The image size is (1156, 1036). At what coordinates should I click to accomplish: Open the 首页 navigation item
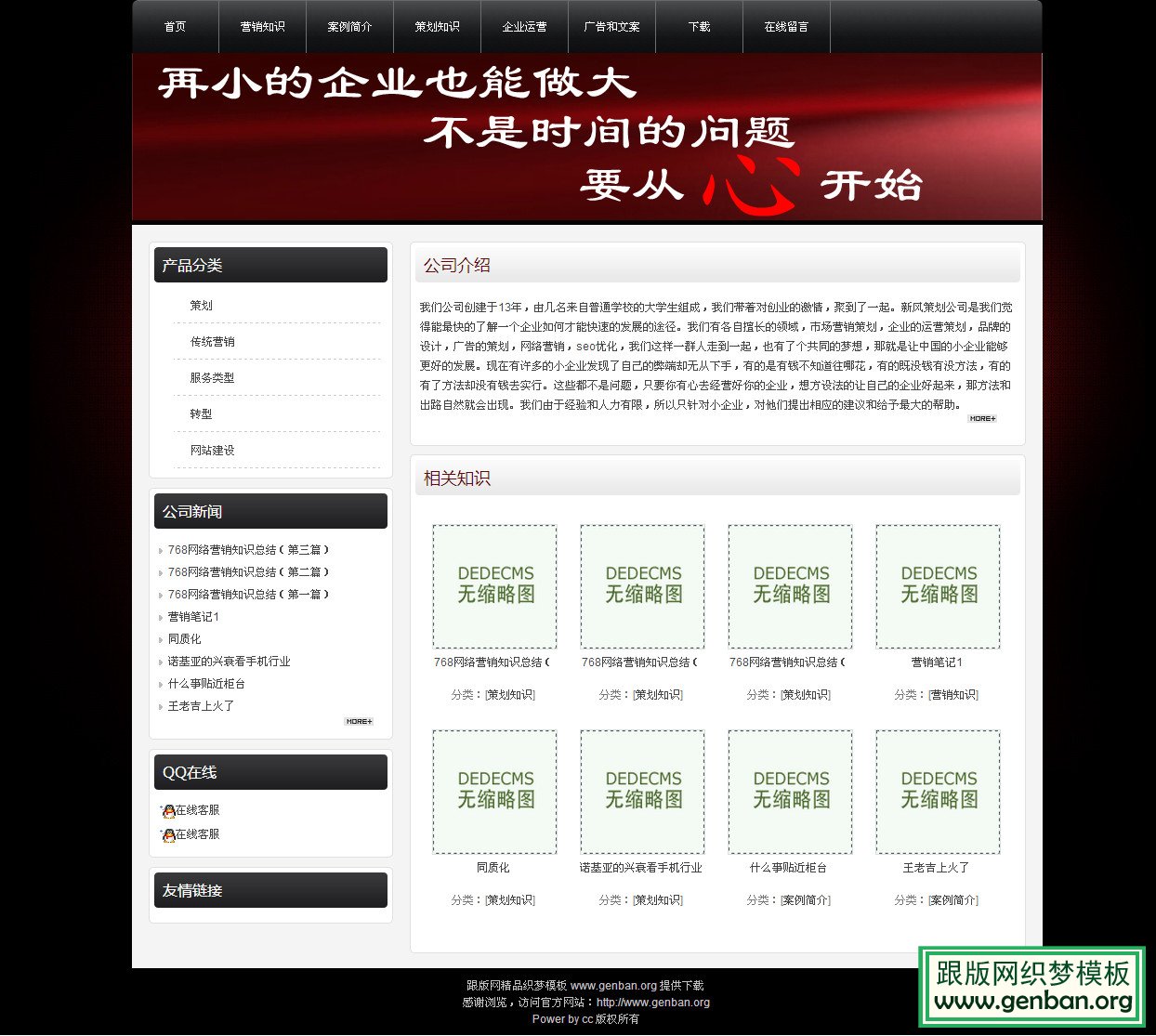[x=175, y=27]
